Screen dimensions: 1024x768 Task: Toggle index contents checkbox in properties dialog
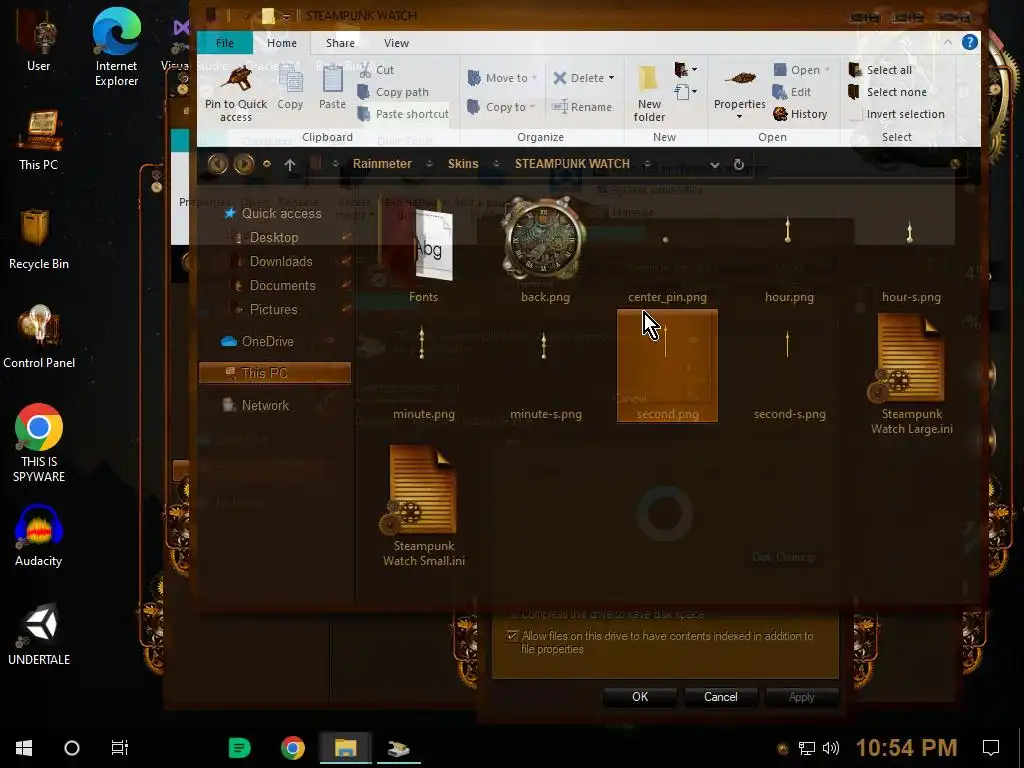pos(513,636)
